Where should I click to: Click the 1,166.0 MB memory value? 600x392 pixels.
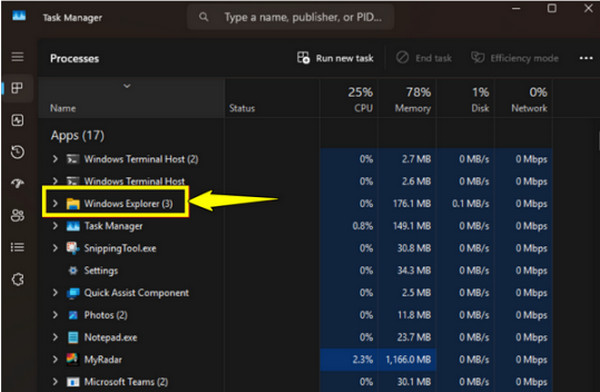pos(408,359)
